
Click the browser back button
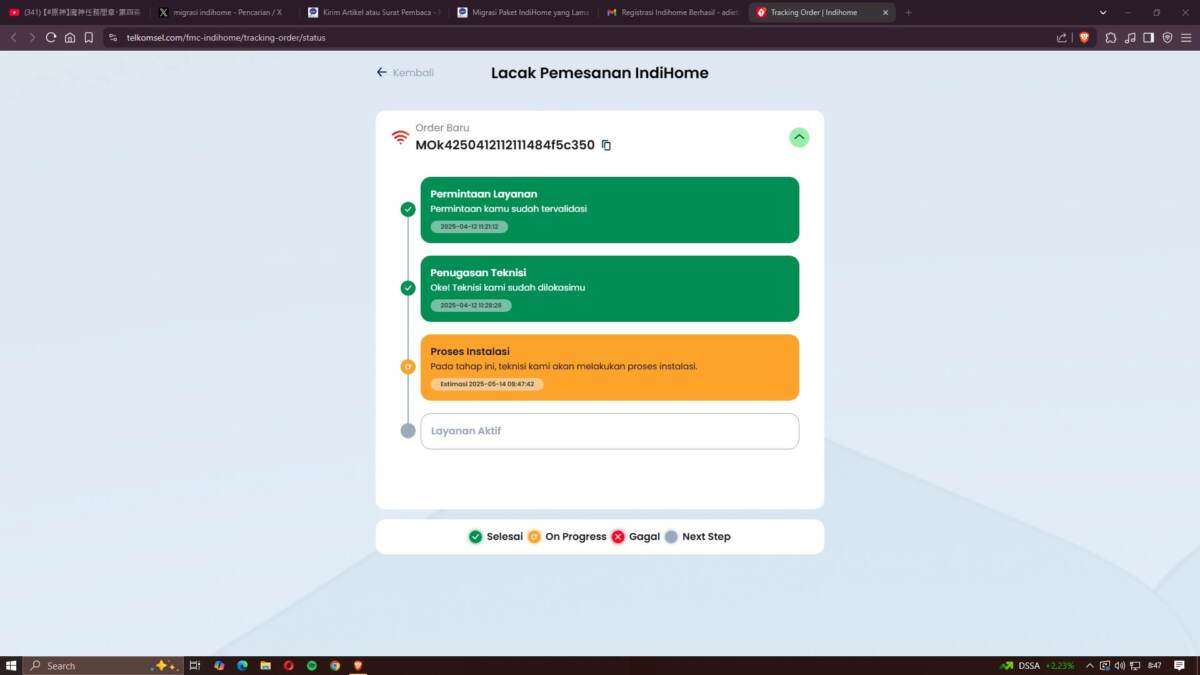13,37
